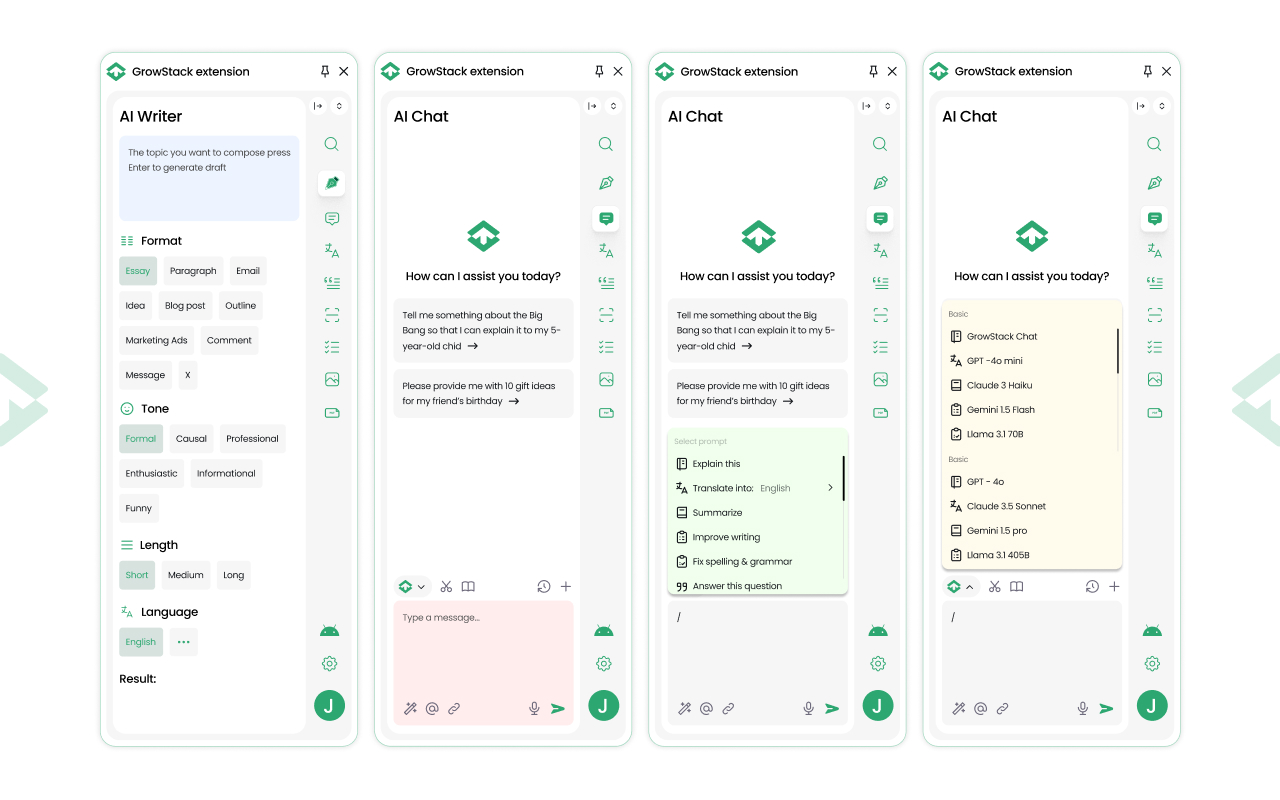
Task: Expand the model selector above pink message box
Action: click(x=412, y=587)
